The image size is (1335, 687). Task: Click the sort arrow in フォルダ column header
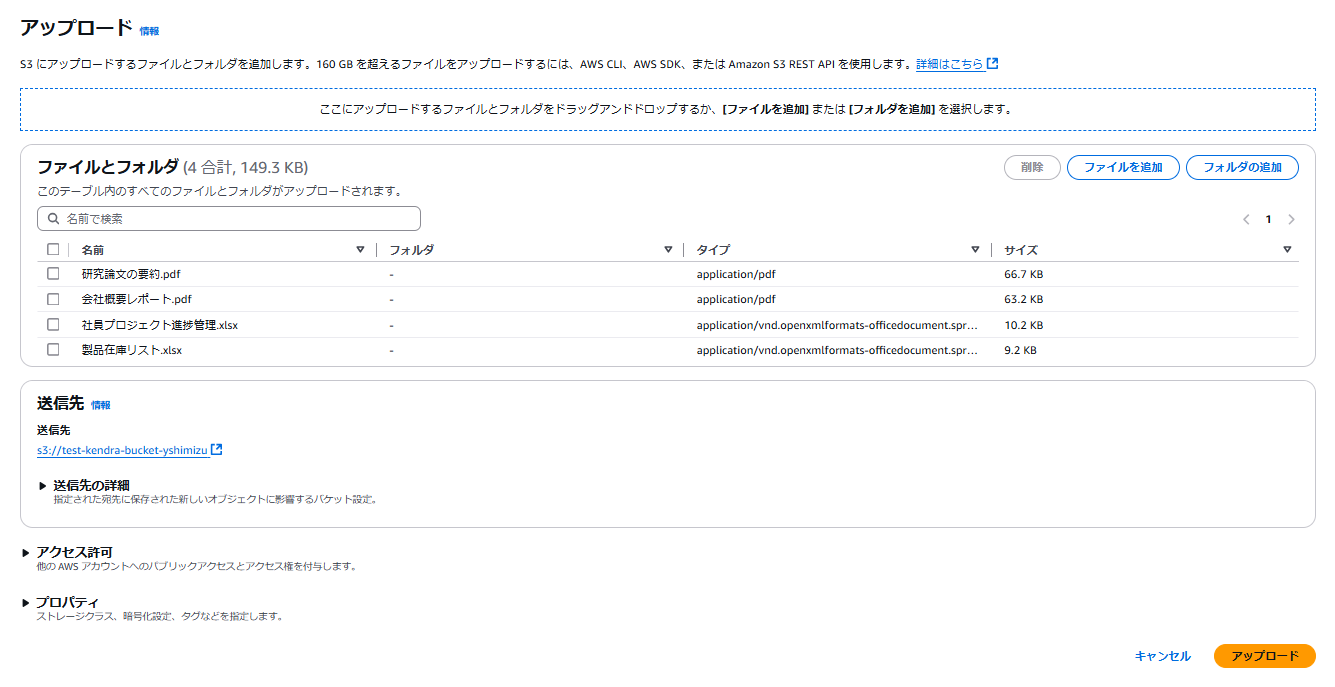pyautogui.click(x=668, y=250)
